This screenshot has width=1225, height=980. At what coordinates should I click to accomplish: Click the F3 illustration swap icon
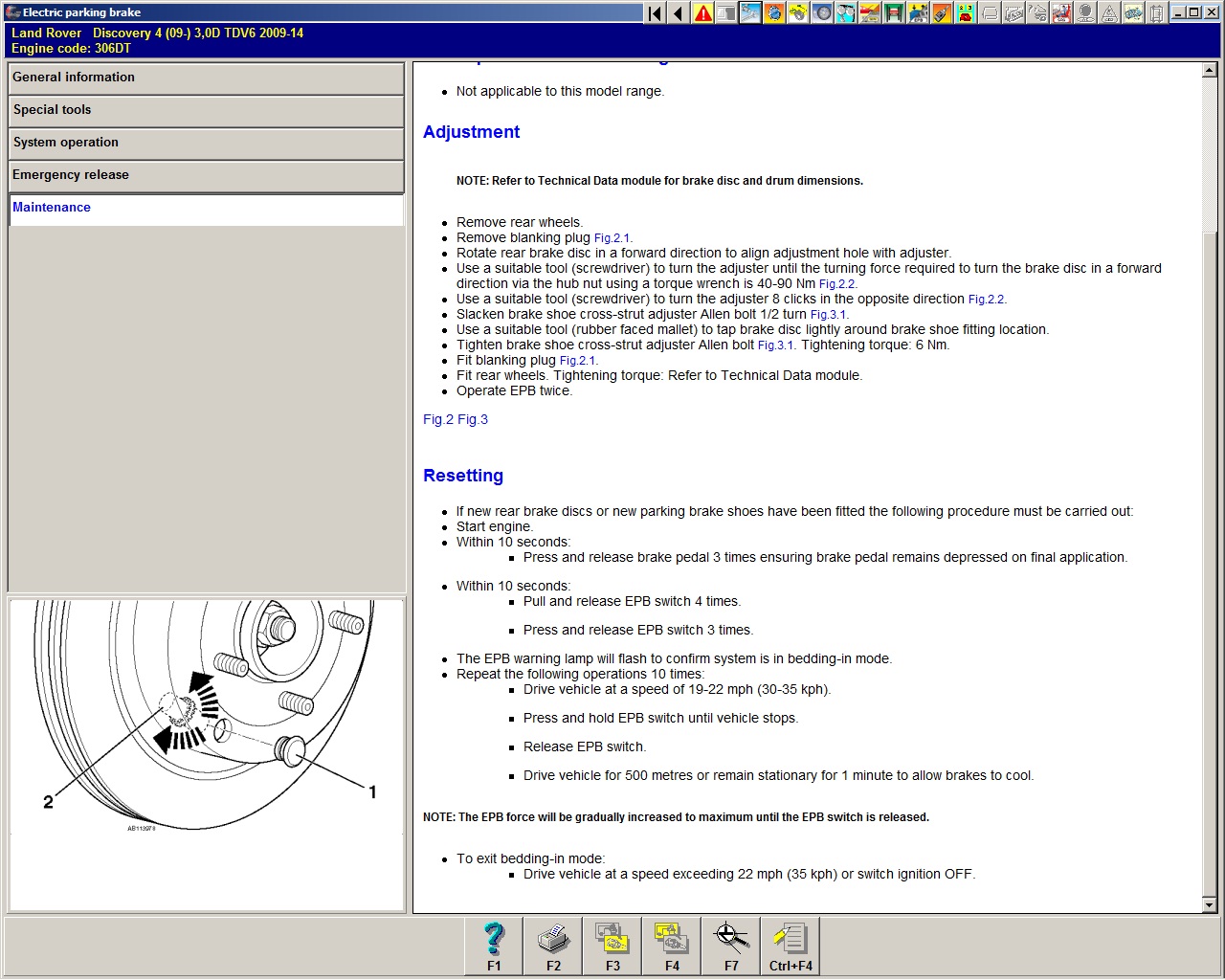point(612,947)
